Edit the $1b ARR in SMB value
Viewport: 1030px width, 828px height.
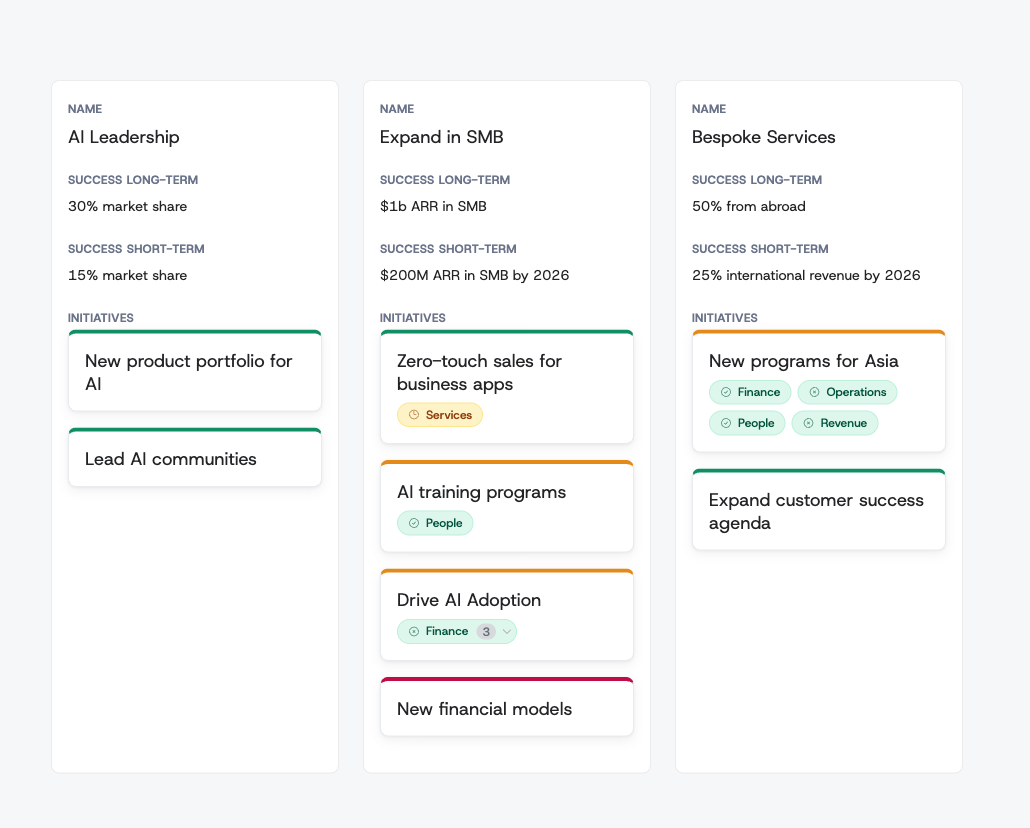(434, 206)
